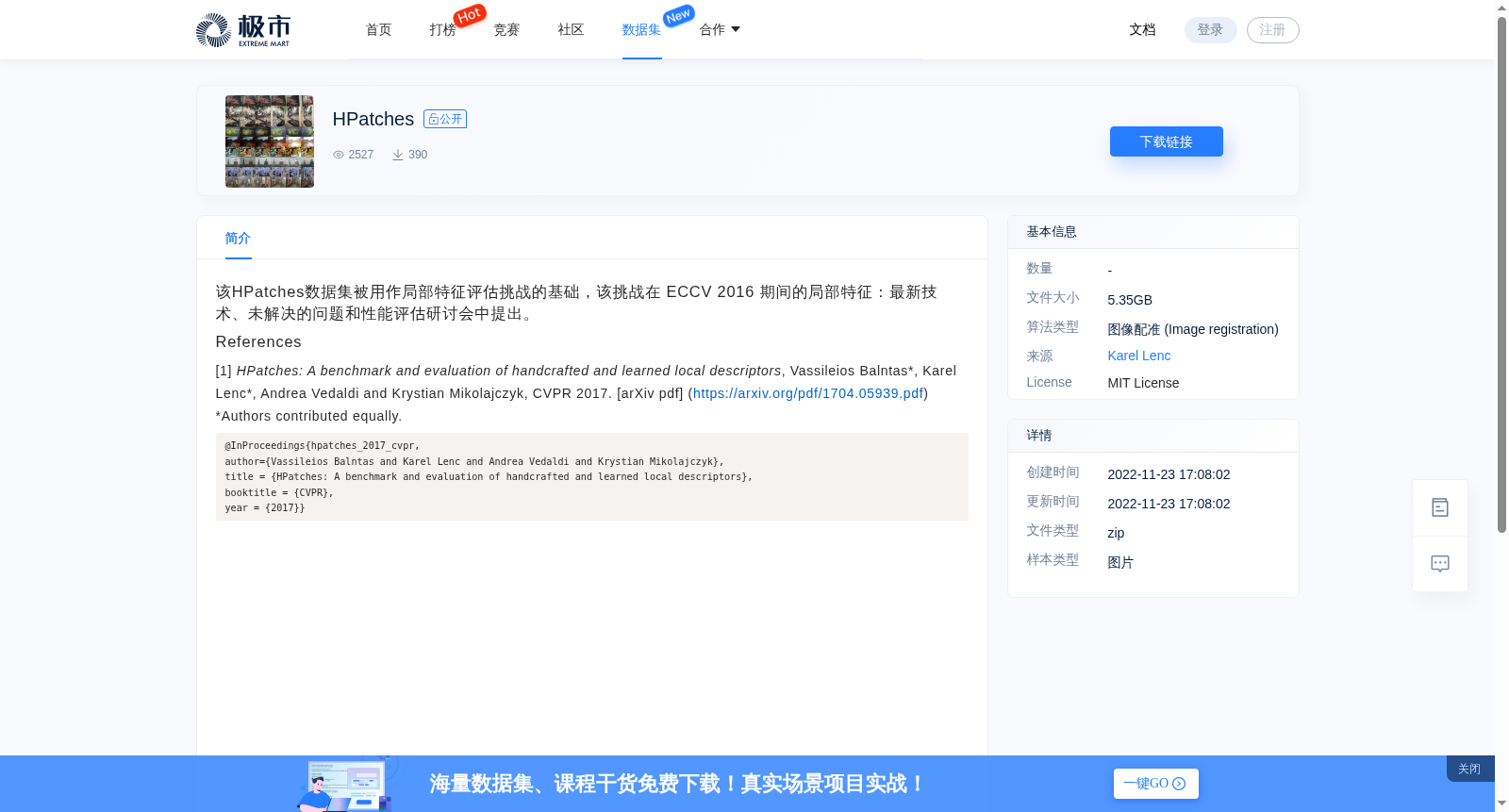Click the 公开 public badge
This screenshot has width=1509, height=812.
click(445, 119)
